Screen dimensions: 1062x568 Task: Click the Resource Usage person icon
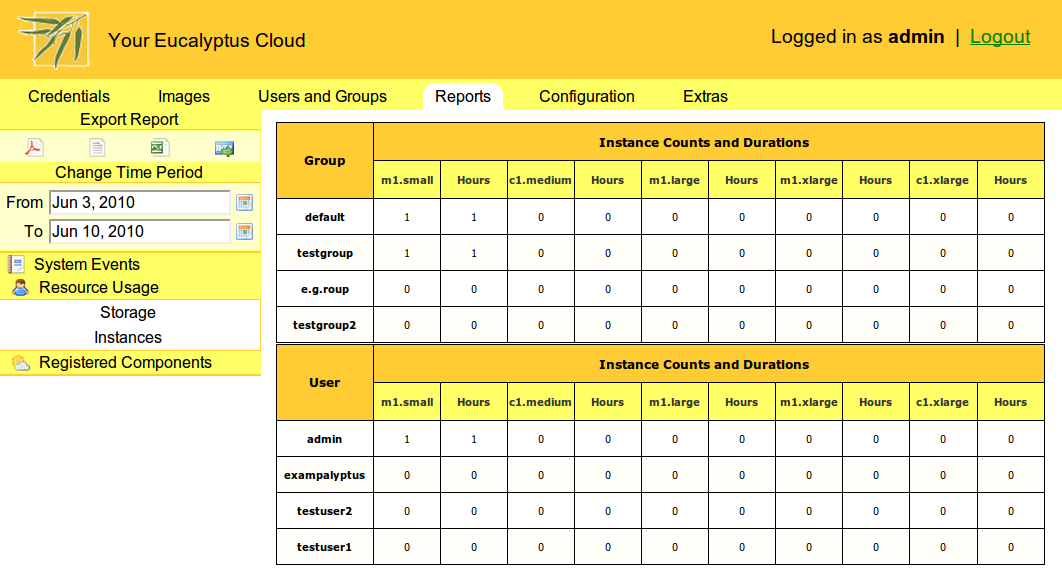pos(20,288)
